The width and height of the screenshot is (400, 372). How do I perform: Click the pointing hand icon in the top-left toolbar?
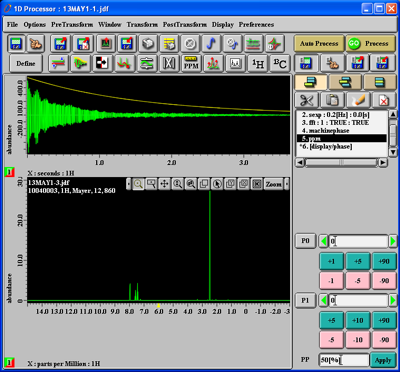pyautogui.click(x=36, y=44)
